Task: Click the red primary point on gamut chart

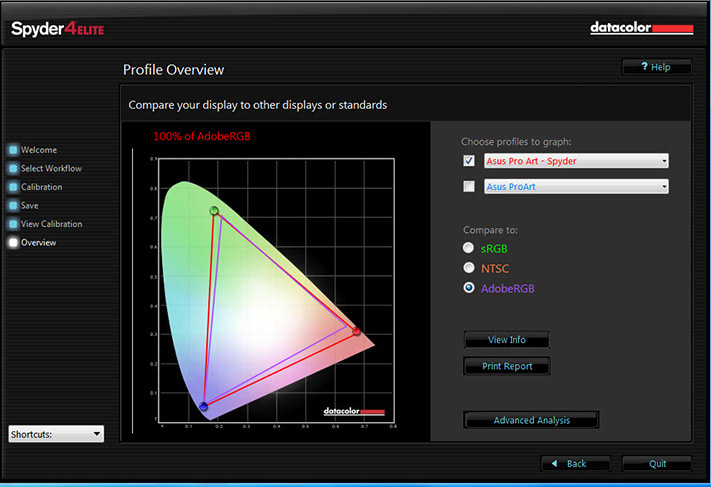Action: coord(356,331)
